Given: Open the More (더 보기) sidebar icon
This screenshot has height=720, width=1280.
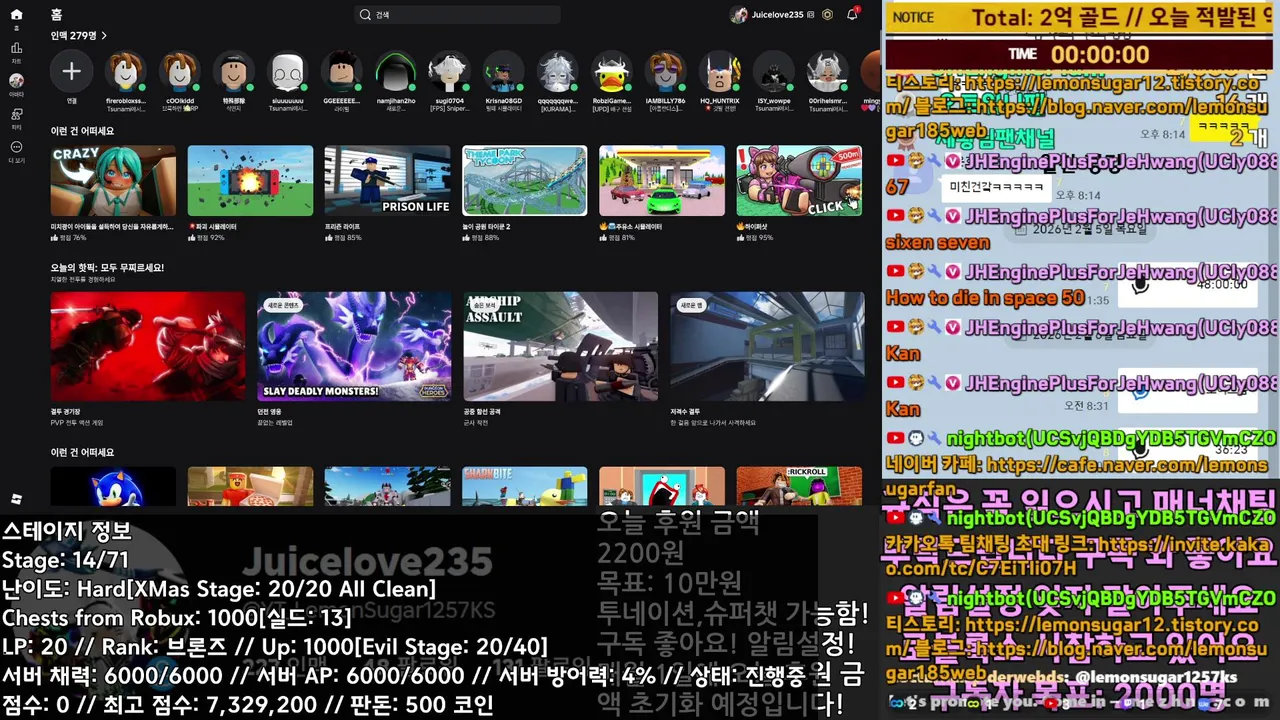Looking at the screenshot, I should [16, 147].
